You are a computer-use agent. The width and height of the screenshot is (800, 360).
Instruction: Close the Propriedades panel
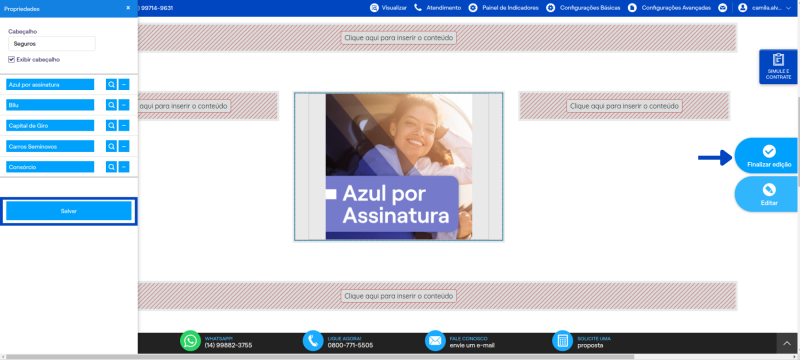click(128, 8)
